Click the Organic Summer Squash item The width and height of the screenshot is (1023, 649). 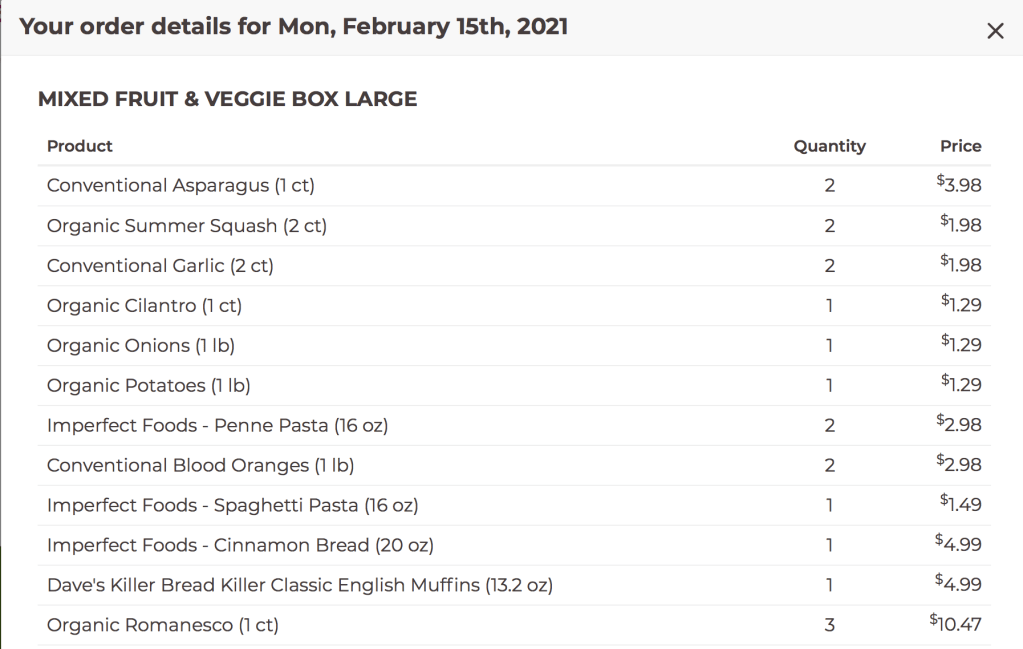(187, 226)
